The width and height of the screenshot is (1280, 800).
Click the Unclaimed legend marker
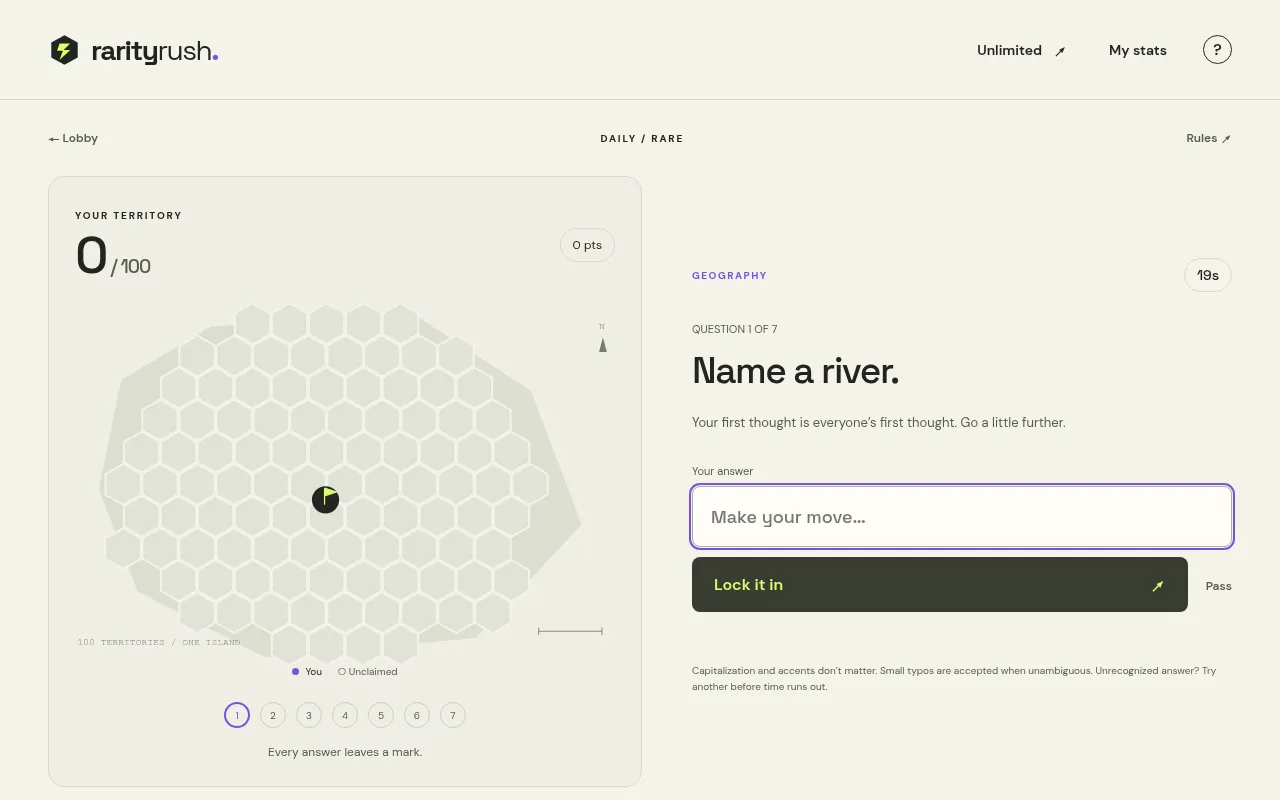click(342, 672)
